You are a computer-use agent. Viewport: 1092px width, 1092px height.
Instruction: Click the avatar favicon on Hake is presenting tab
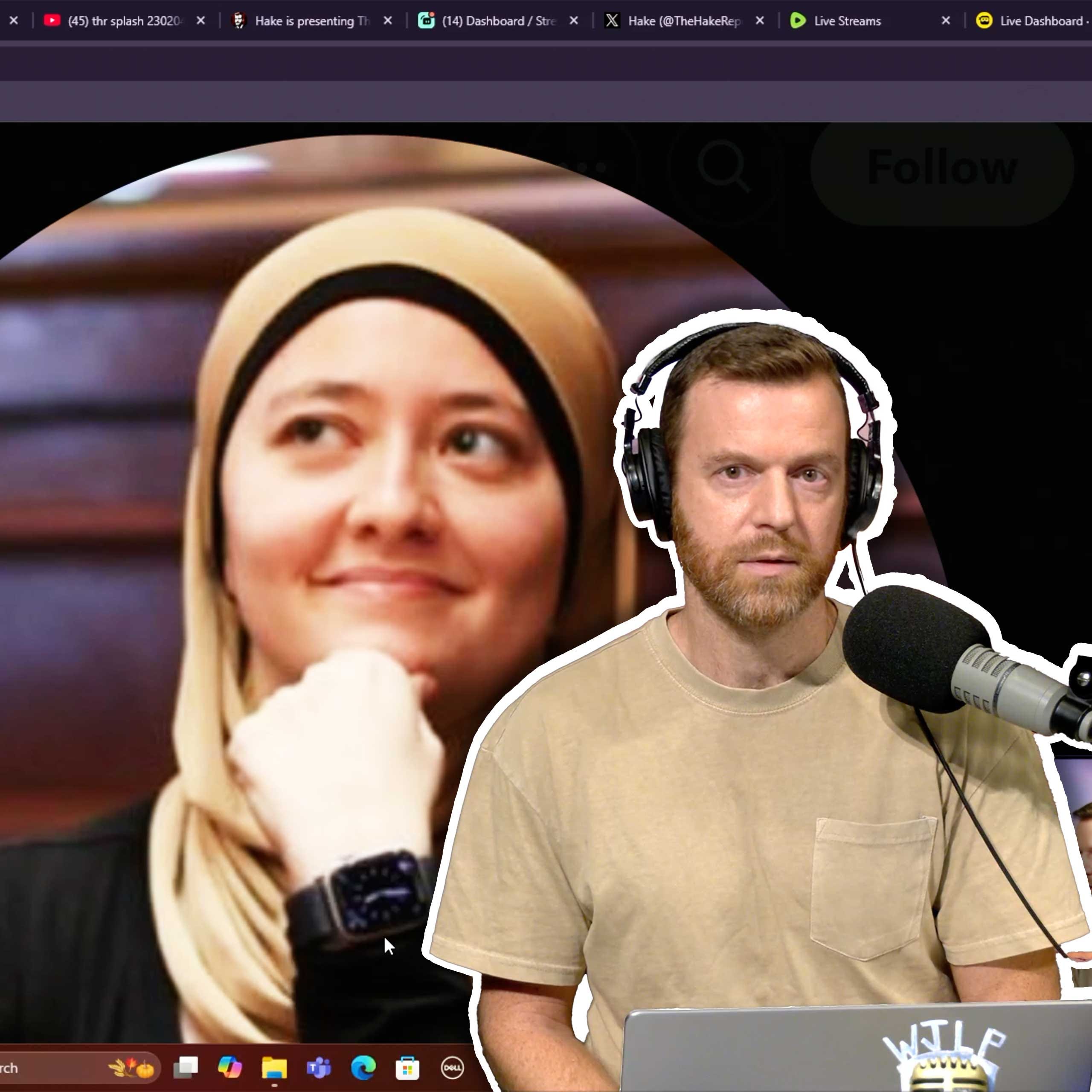point(239,20)
